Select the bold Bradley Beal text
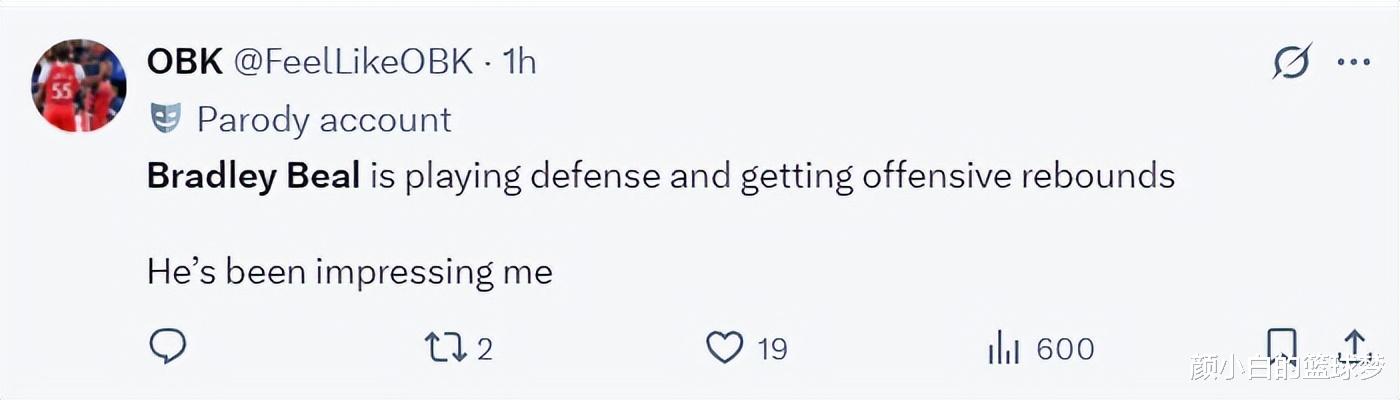 pyautogui.click(x=253, y=177)
